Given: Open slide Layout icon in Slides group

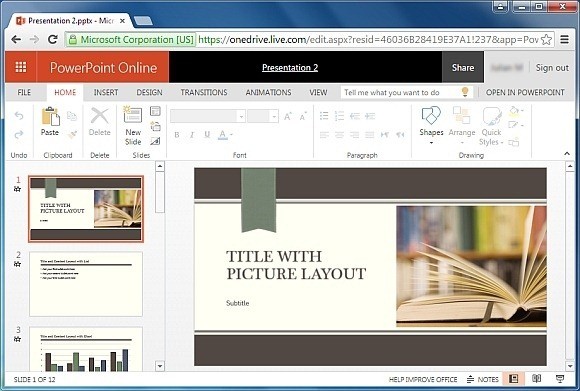Looking at the screenshot, I should tap(155, 111).
